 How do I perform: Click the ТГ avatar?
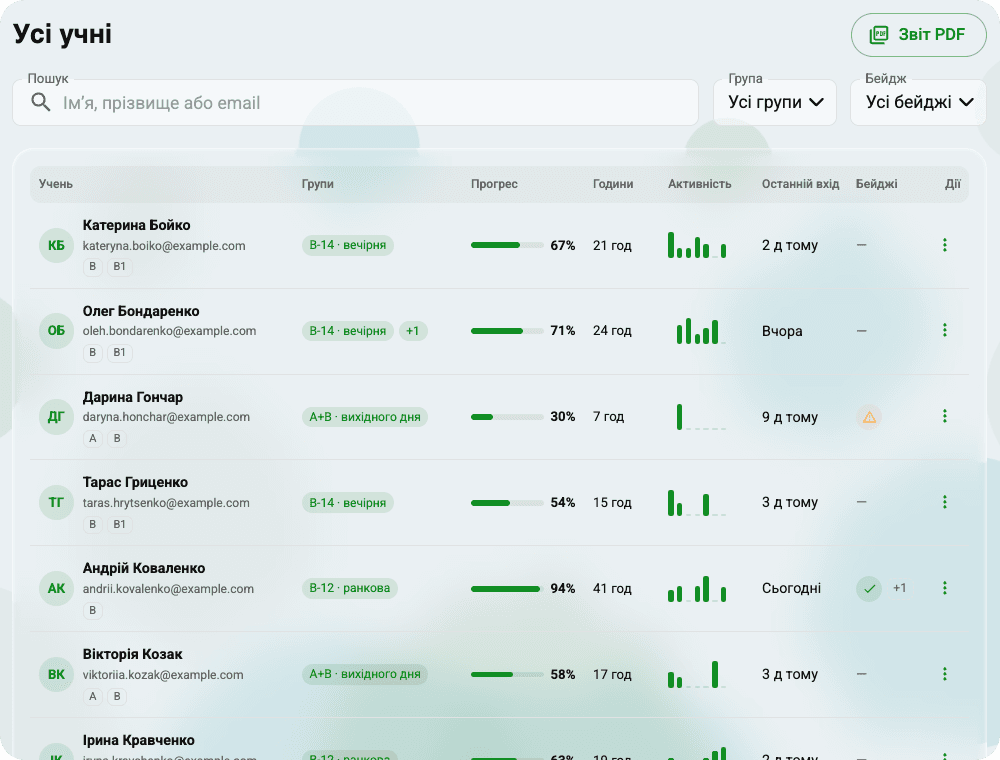(x=56, y=502)
